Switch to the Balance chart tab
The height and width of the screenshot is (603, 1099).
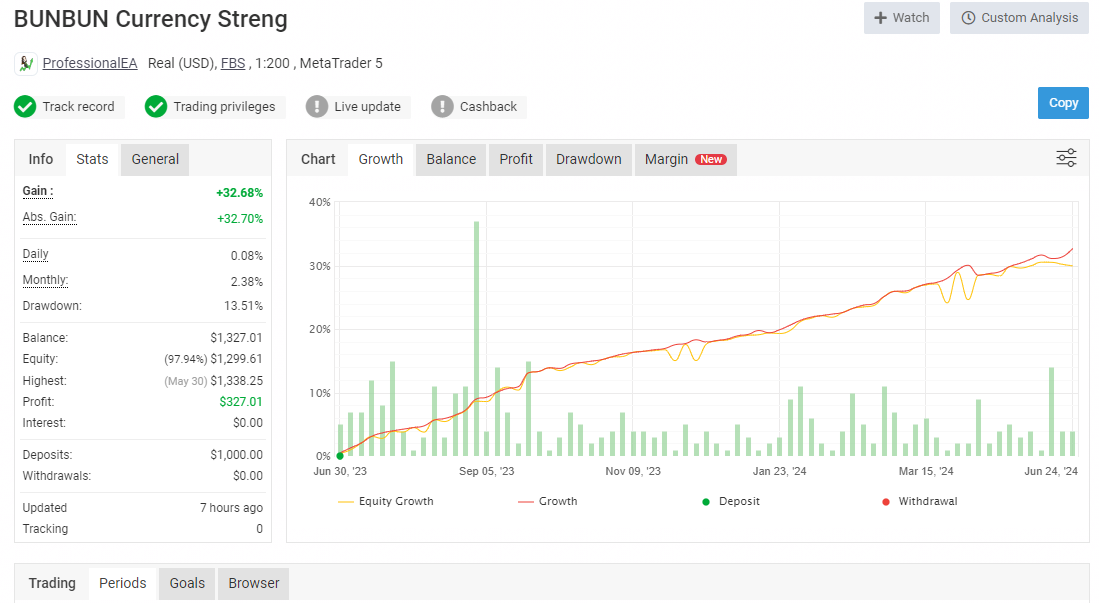(451, 159)
